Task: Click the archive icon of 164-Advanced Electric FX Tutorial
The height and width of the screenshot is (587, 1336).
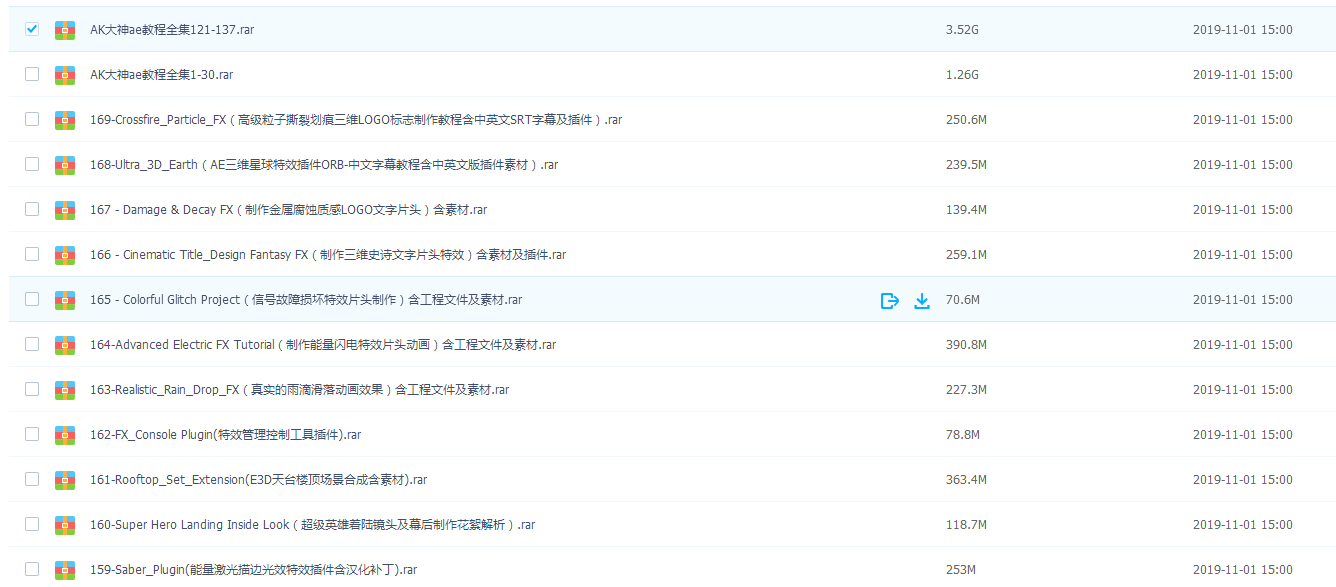Action: pos(65,345)
